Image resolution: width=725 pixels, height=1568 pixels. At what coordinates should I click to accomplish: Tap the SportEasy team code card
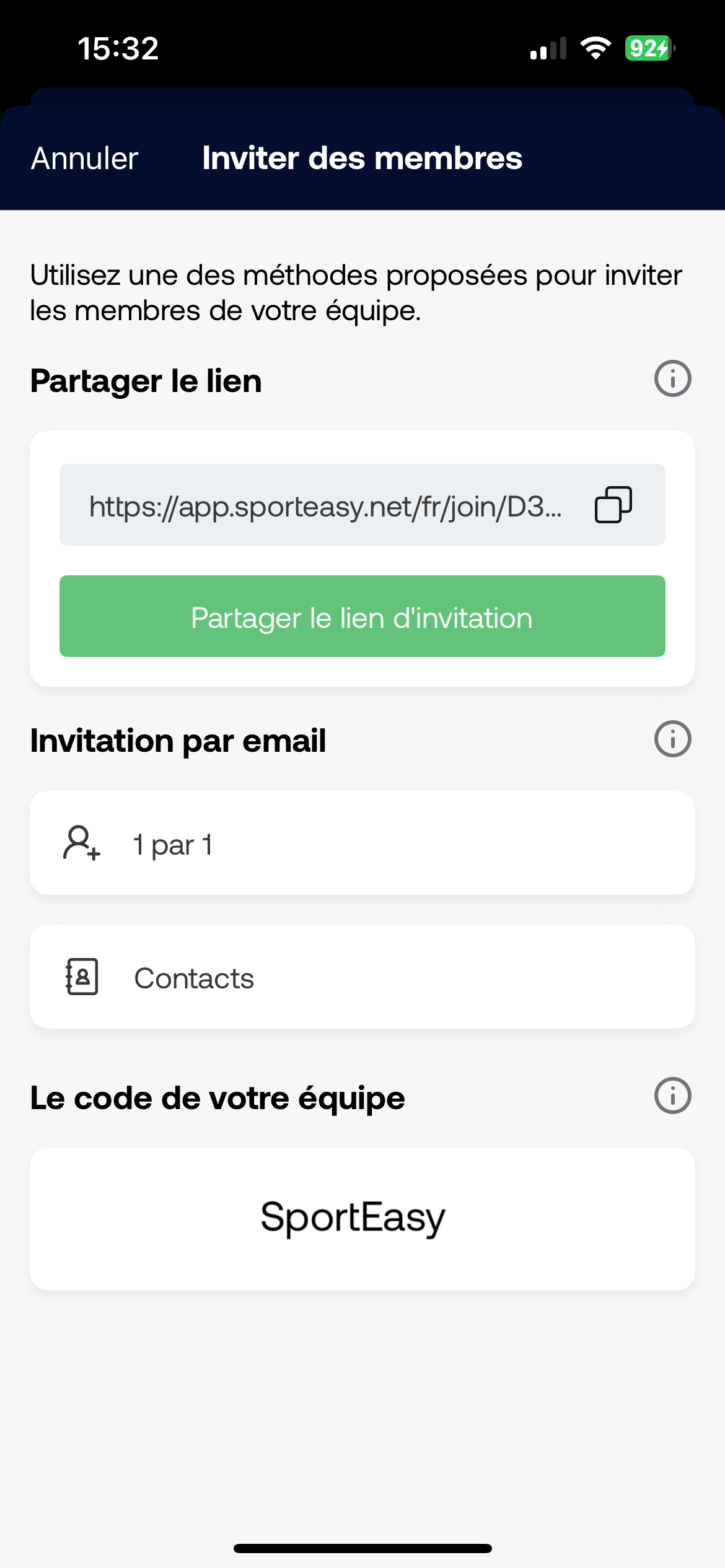(362, 1219)
